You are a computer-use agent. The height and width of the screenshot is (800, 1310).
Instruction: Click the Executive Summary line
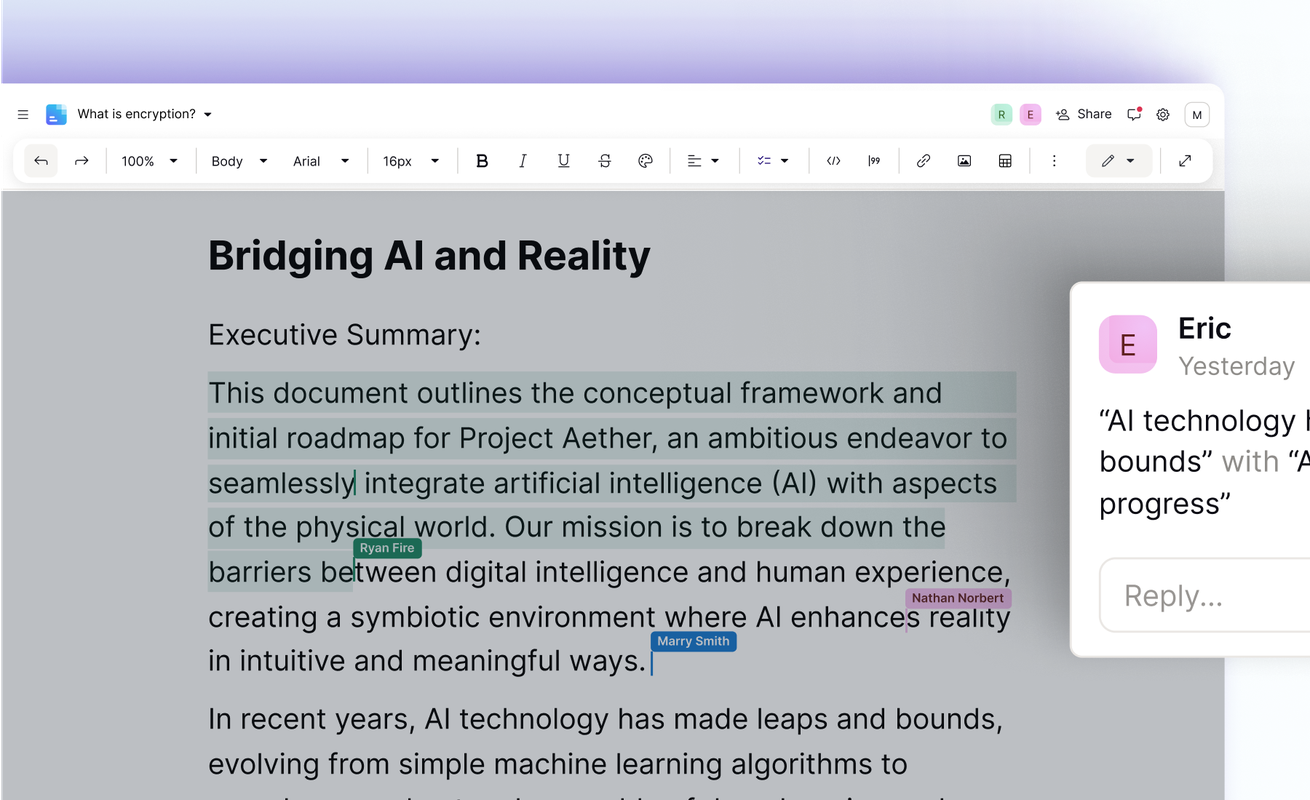pos(344,334)
